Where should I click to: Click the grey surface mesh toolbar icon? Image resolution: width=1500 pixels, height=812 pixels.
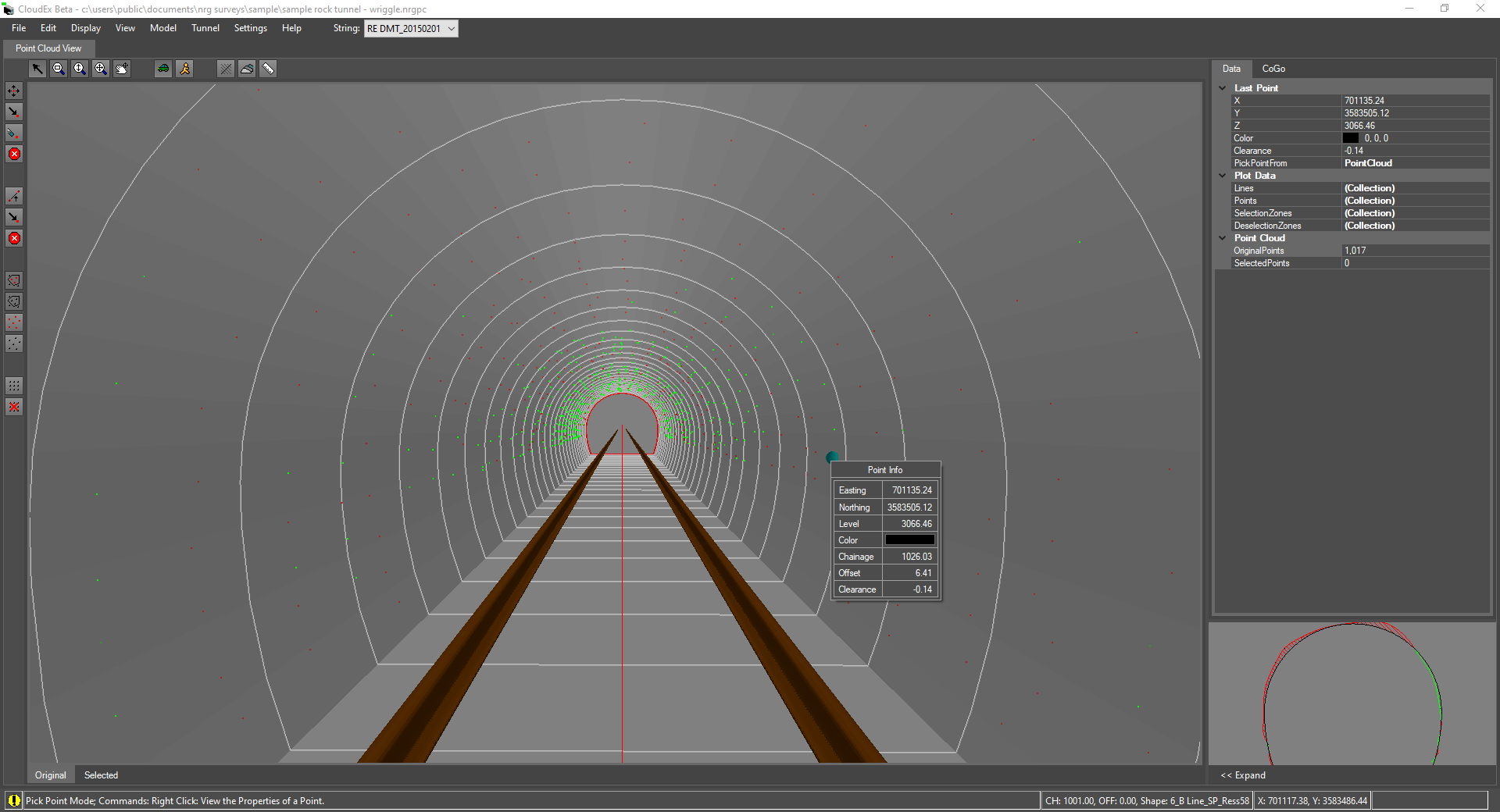247,69
